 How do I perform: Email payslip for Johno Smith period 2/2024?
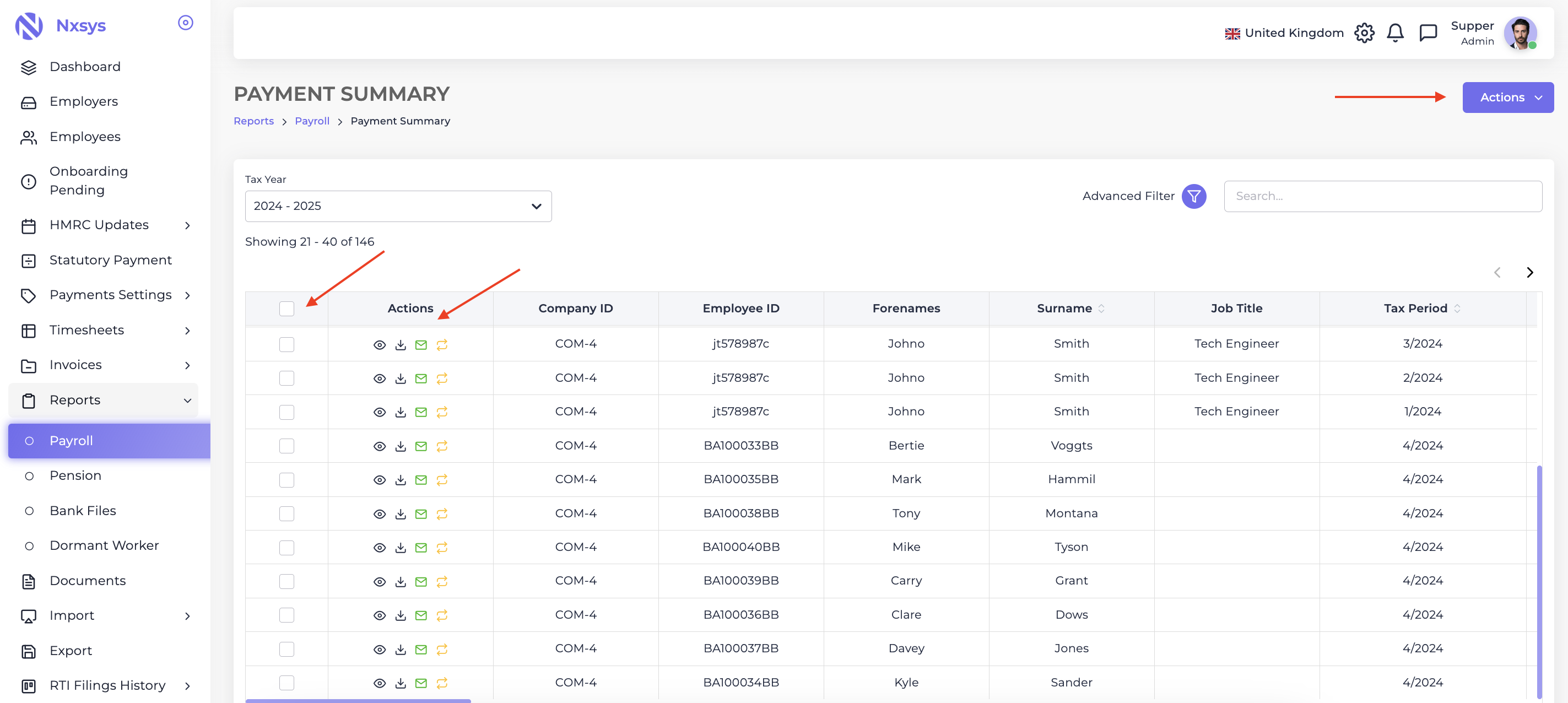[x=421, y=378]
